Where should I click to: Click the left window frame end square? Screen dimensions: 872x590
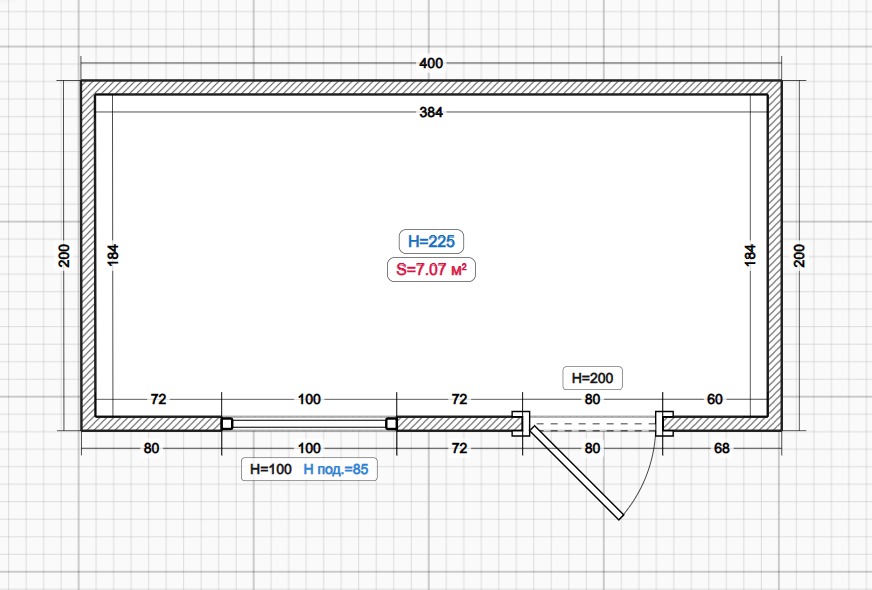226,424
